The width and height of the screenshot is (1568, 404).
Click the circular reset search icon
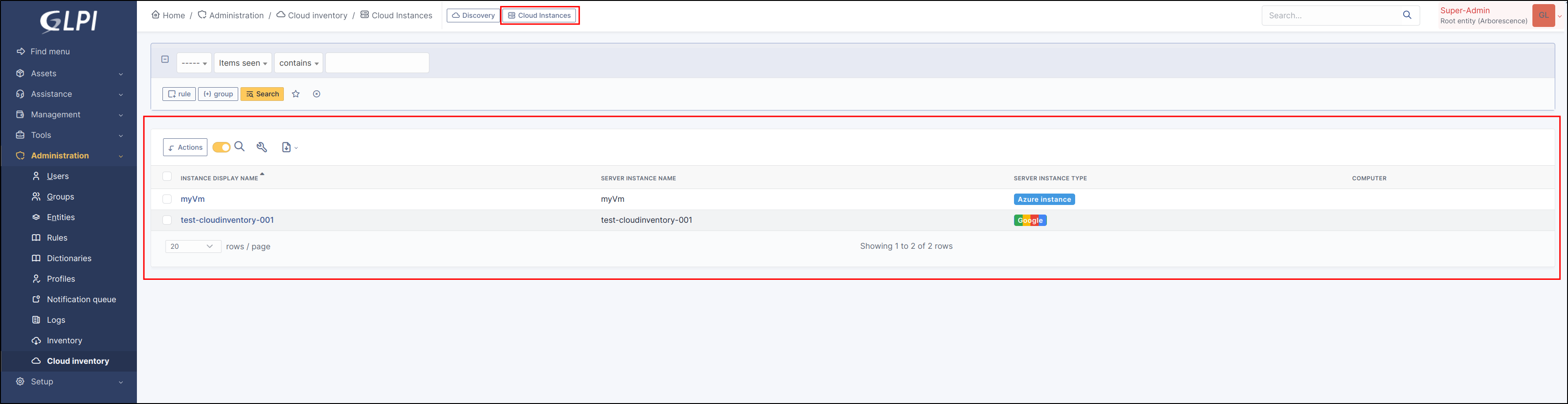coord(317,94)
